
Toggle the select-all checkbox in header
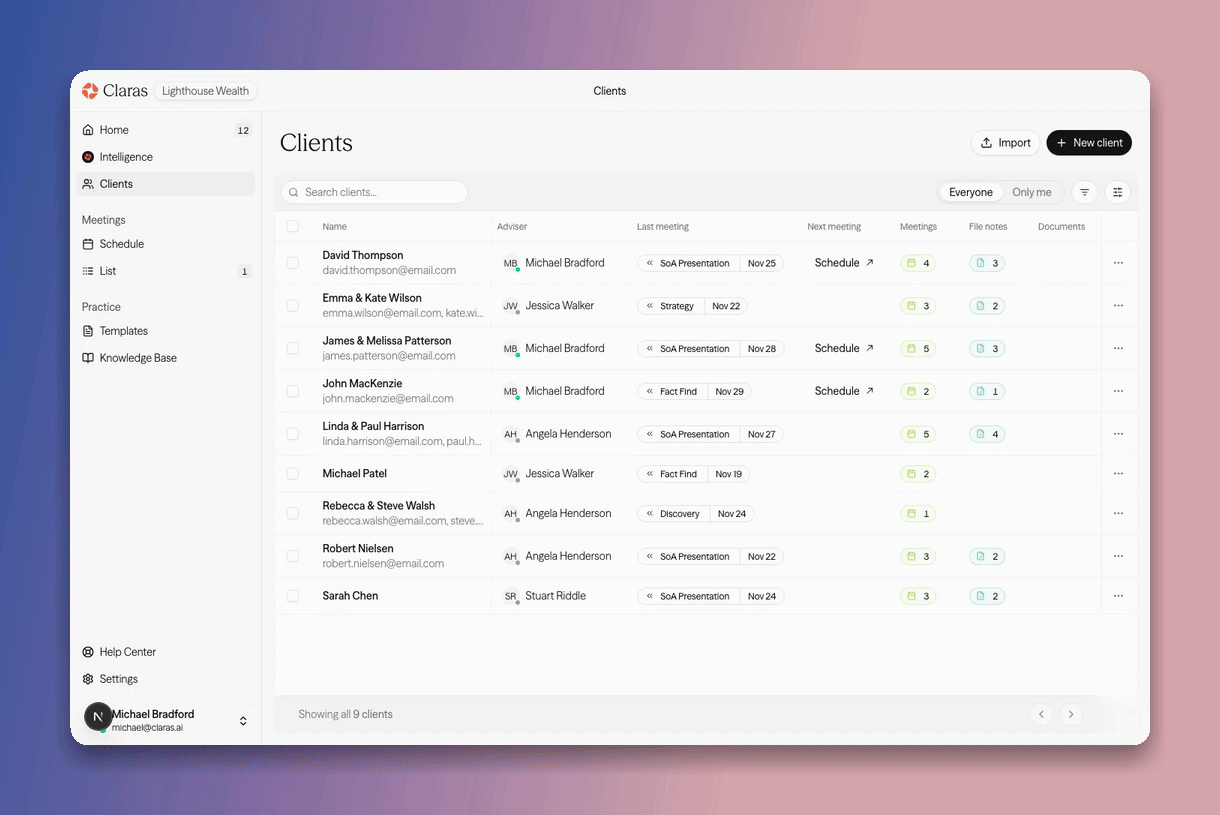click(x=293, y=226)
